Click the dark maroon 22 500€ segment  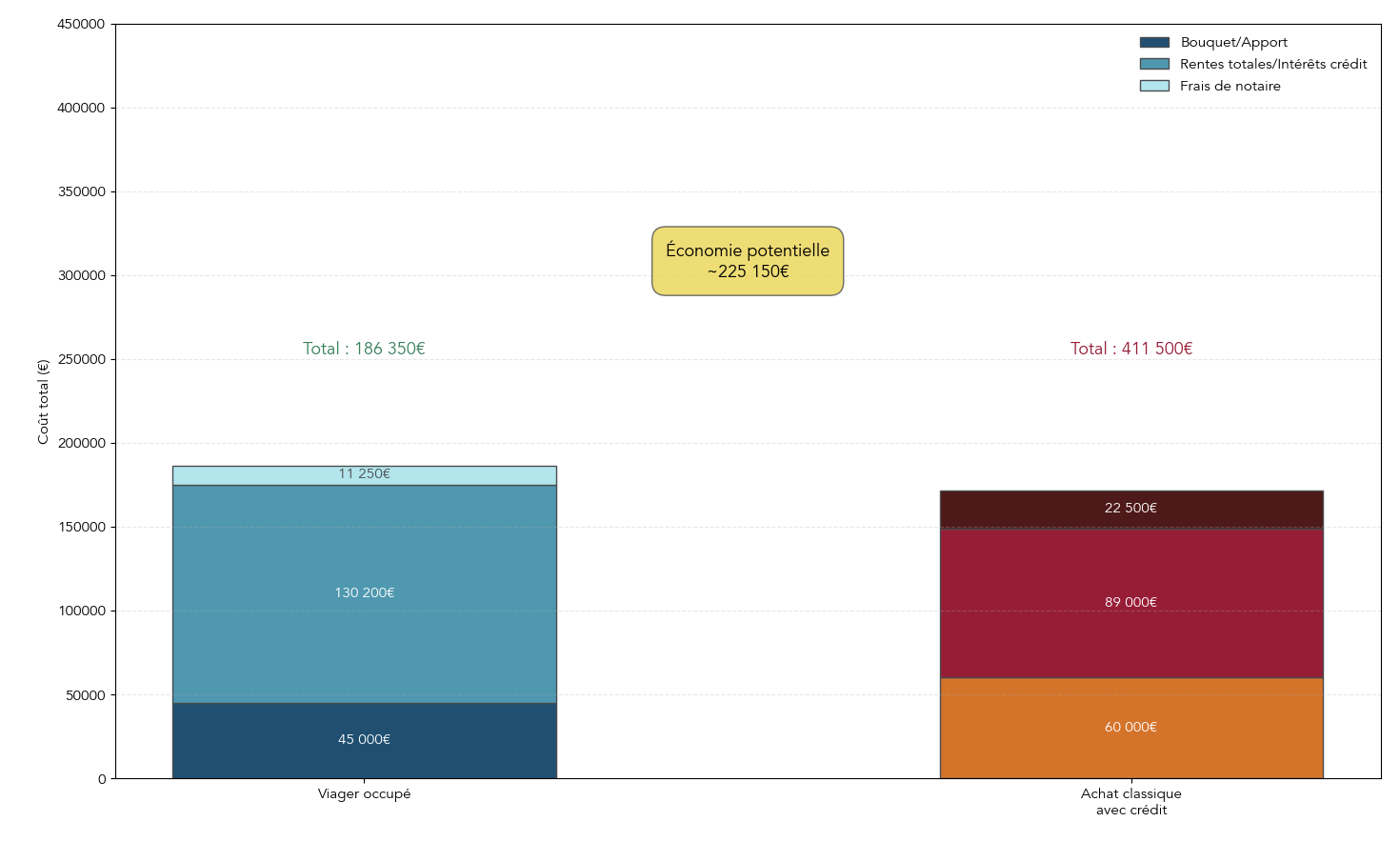click(1131, 508)
